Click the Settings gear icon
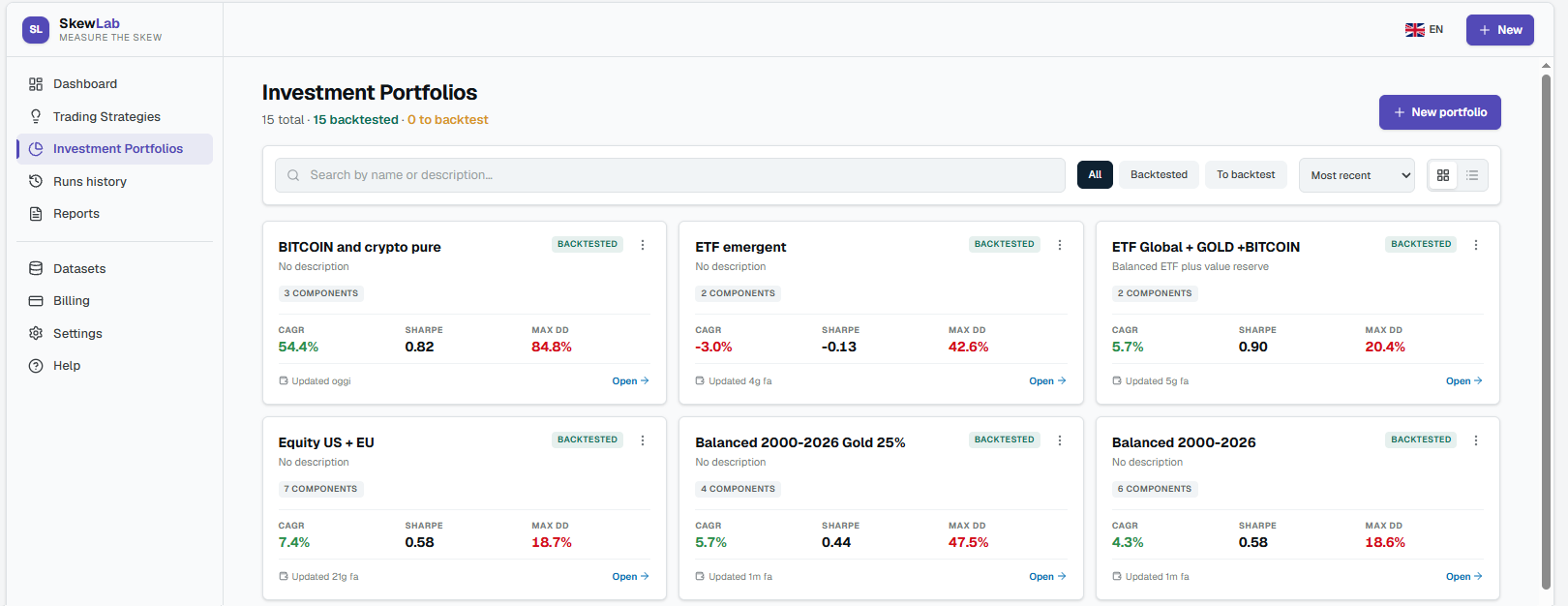The image size is (1568, 606). click(36, 333)
